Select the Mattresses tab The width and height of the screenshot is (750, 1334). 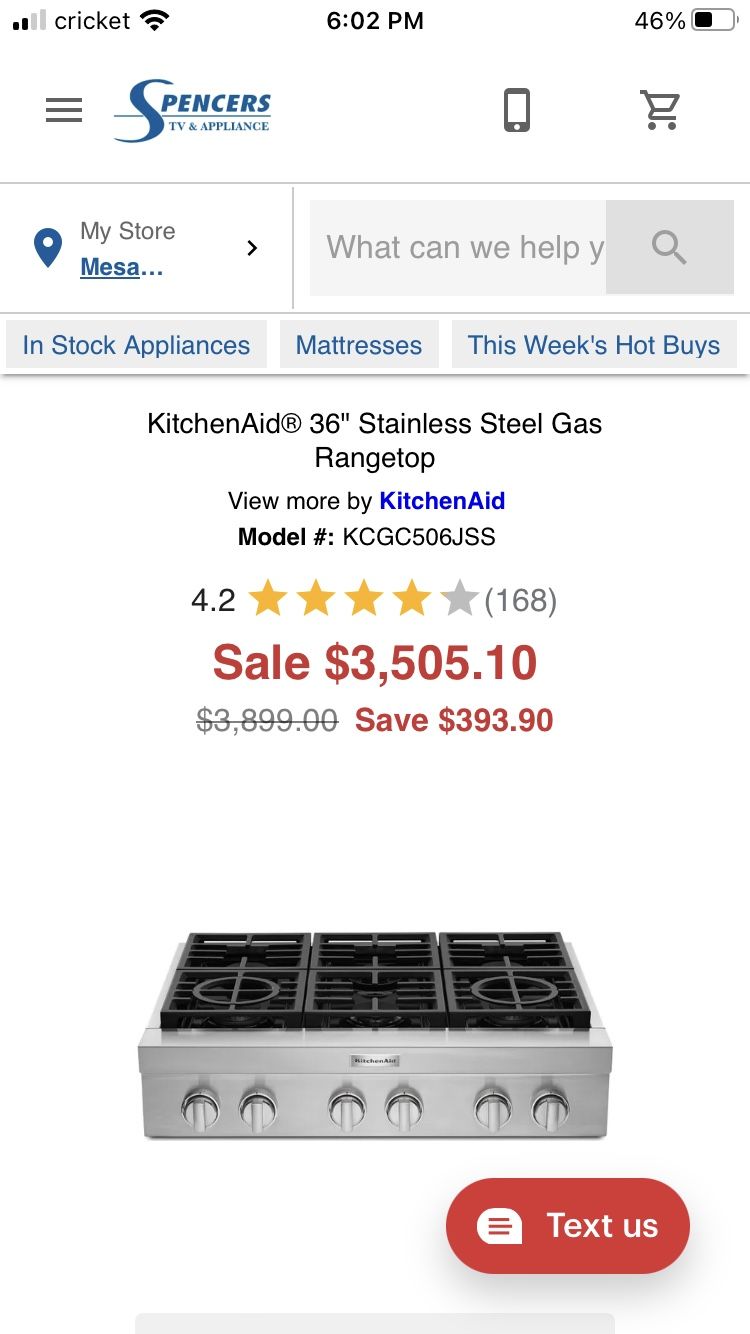tap(359, 345)
